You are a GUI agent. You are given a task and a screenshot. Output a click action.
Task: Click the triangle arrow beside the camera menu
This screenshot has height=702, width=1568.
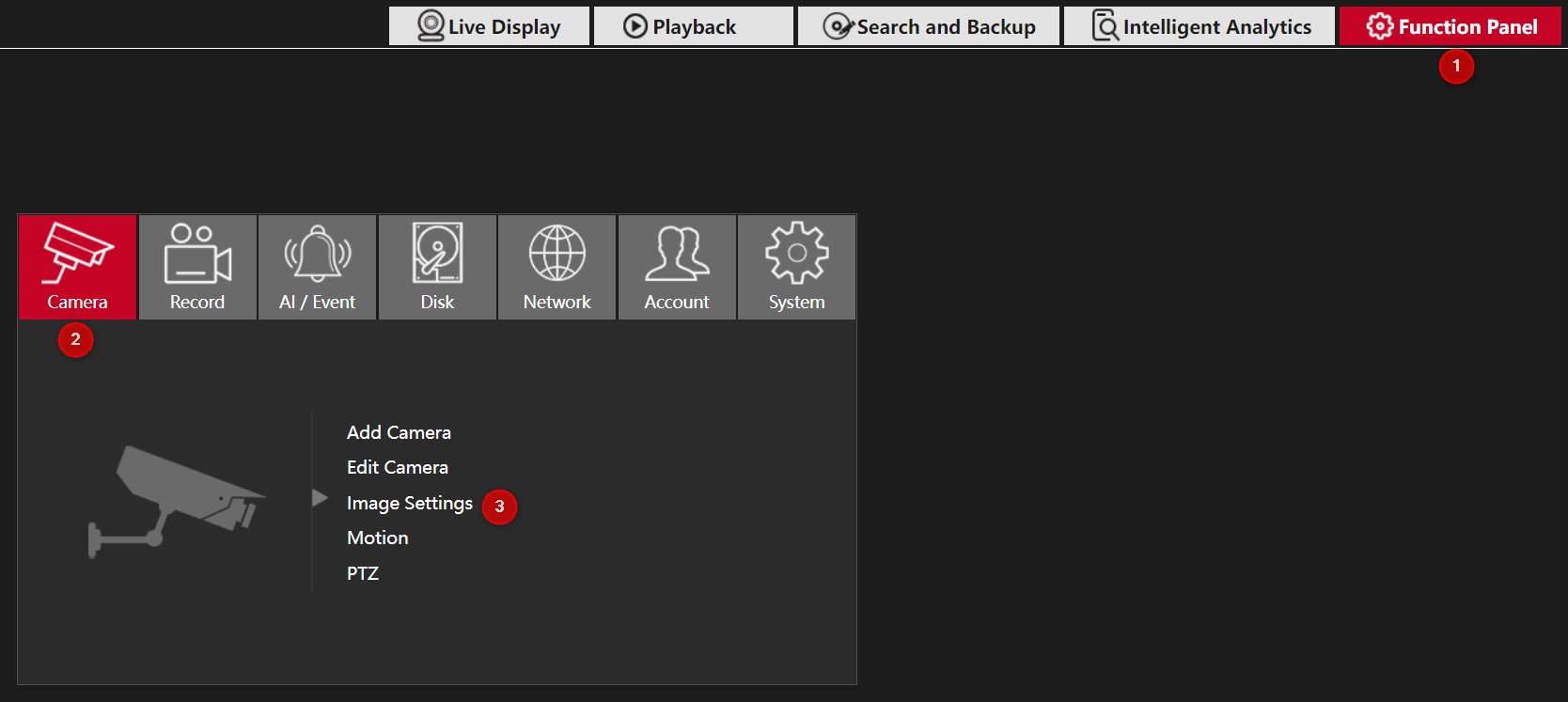click(320, 498)
